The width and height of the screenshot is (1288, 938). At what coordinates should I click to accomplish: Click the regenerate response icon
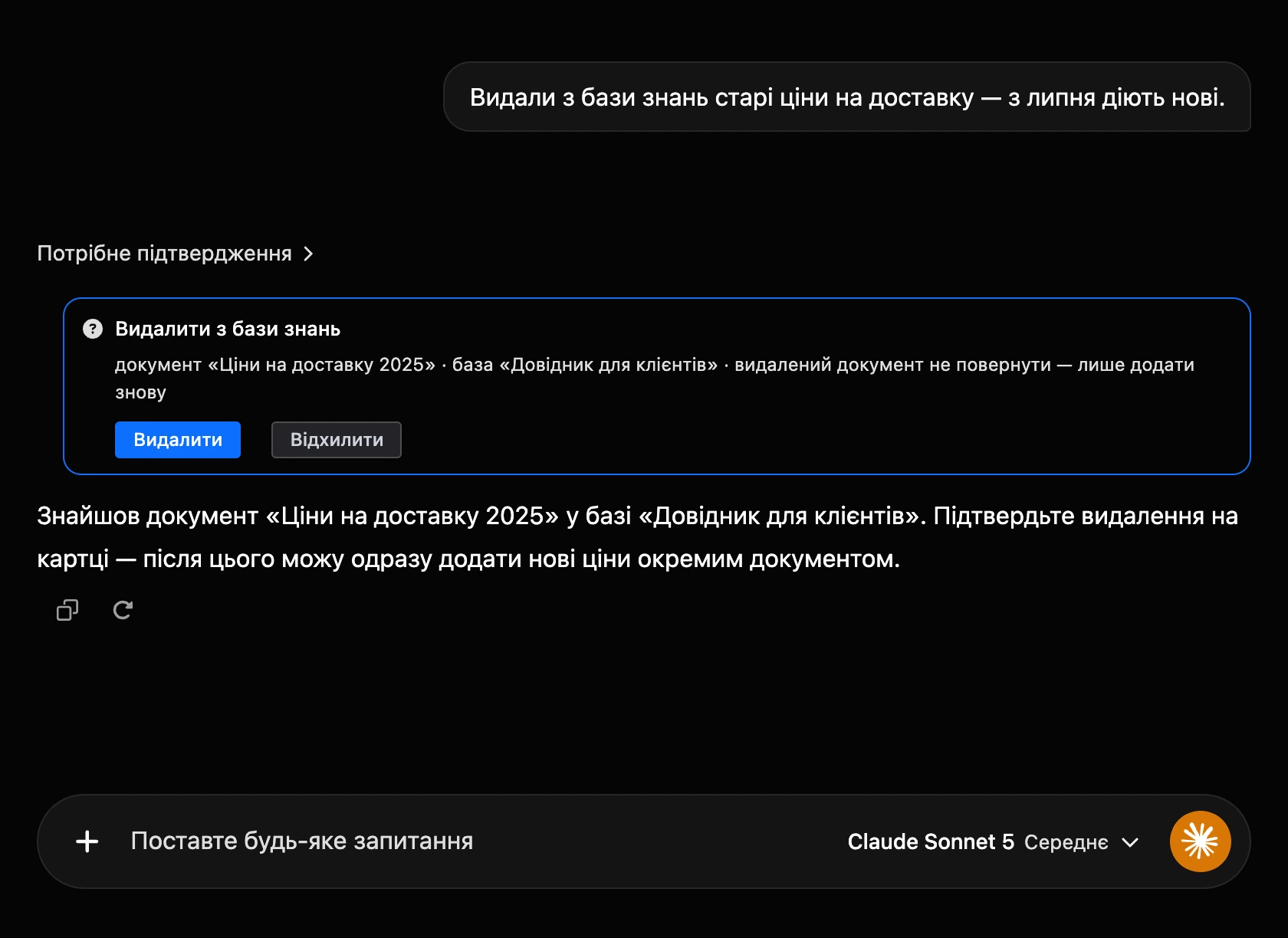(123, 610)
